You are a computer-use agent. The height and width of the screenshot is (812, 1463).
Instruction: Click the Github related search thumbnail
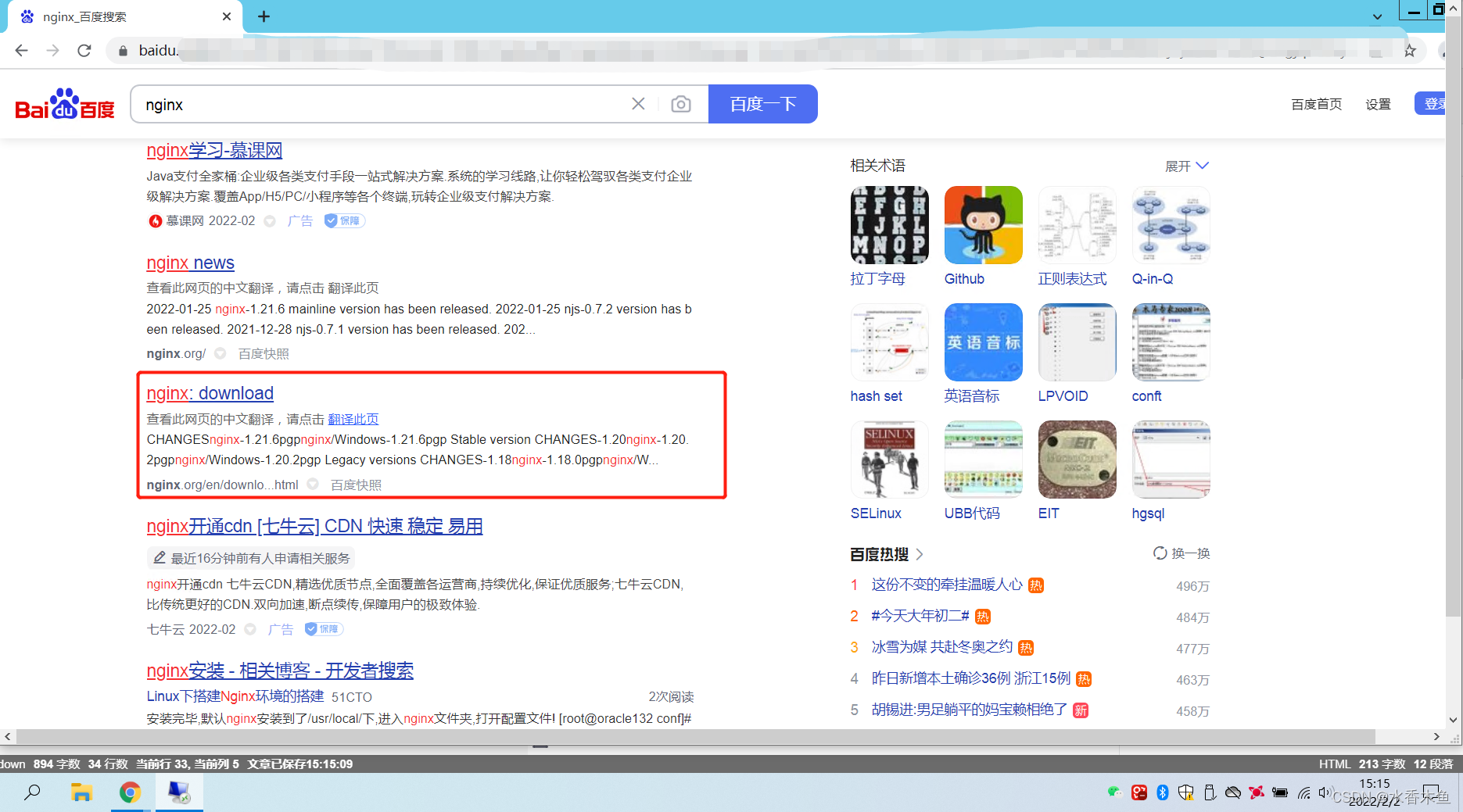[983, 224]
